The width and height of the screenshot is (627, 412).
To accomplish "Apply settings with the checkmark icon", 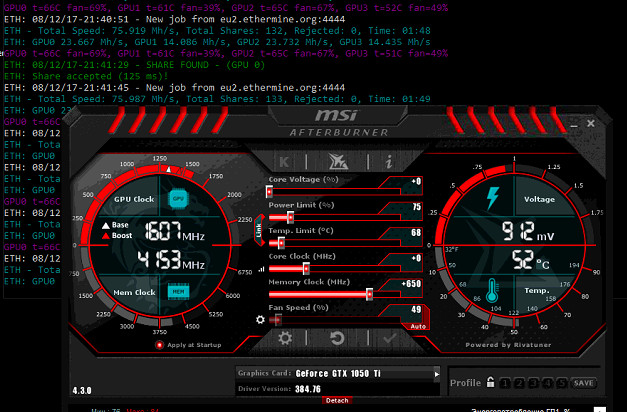I will click(389, 338).
